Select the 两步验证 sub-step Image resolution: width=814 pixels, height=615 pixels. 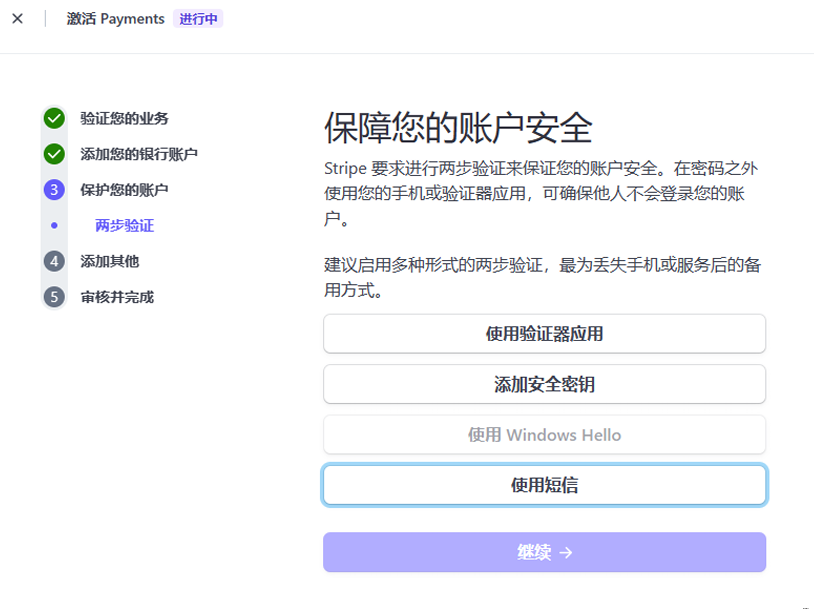[x=124, y=226]
